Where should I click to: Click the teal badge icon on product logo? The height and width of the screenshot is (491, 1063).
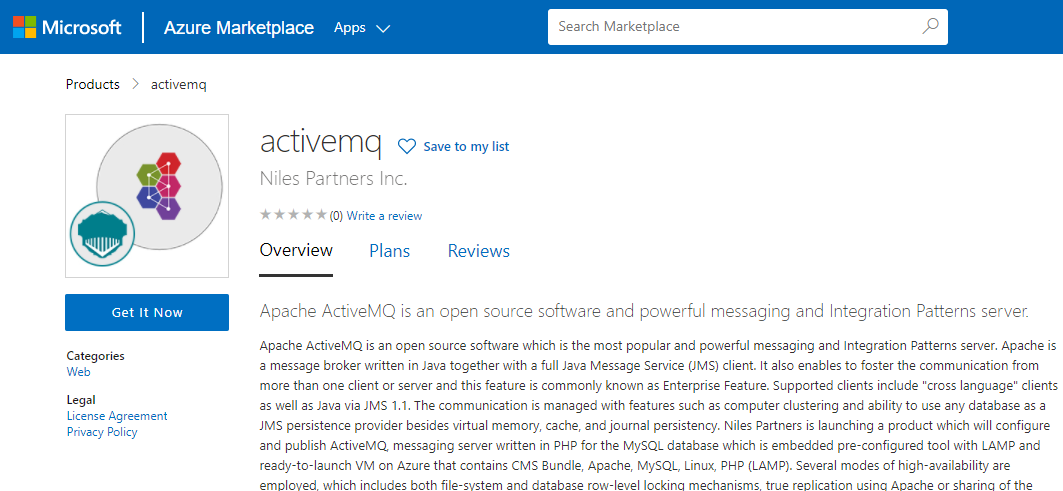(102, 234)
